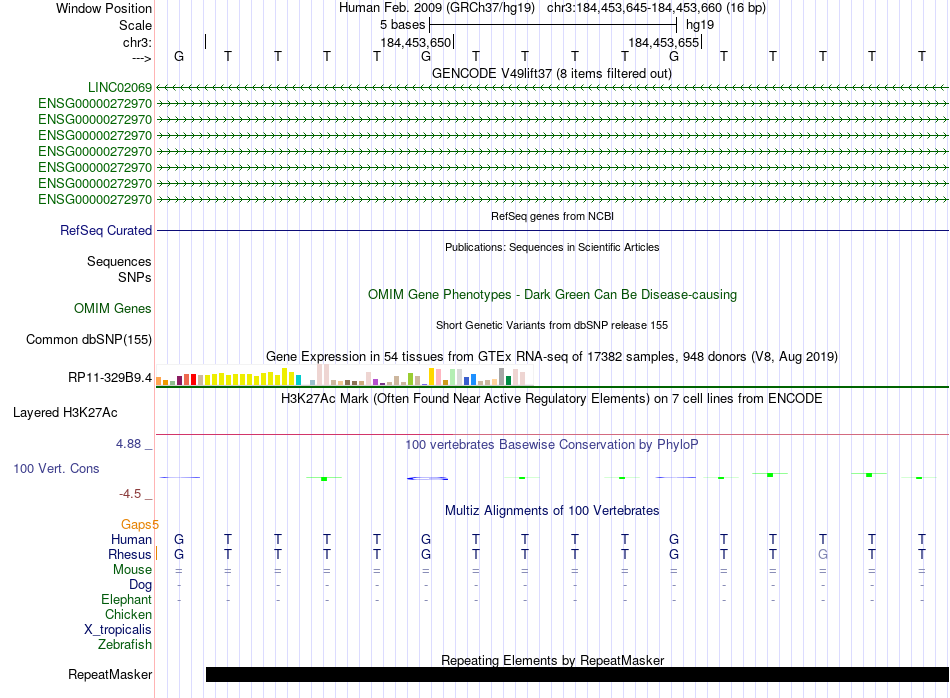Open the RP11-329B9.4 GTEx item label
950x698 pixels.
click(x=110, y=377)
